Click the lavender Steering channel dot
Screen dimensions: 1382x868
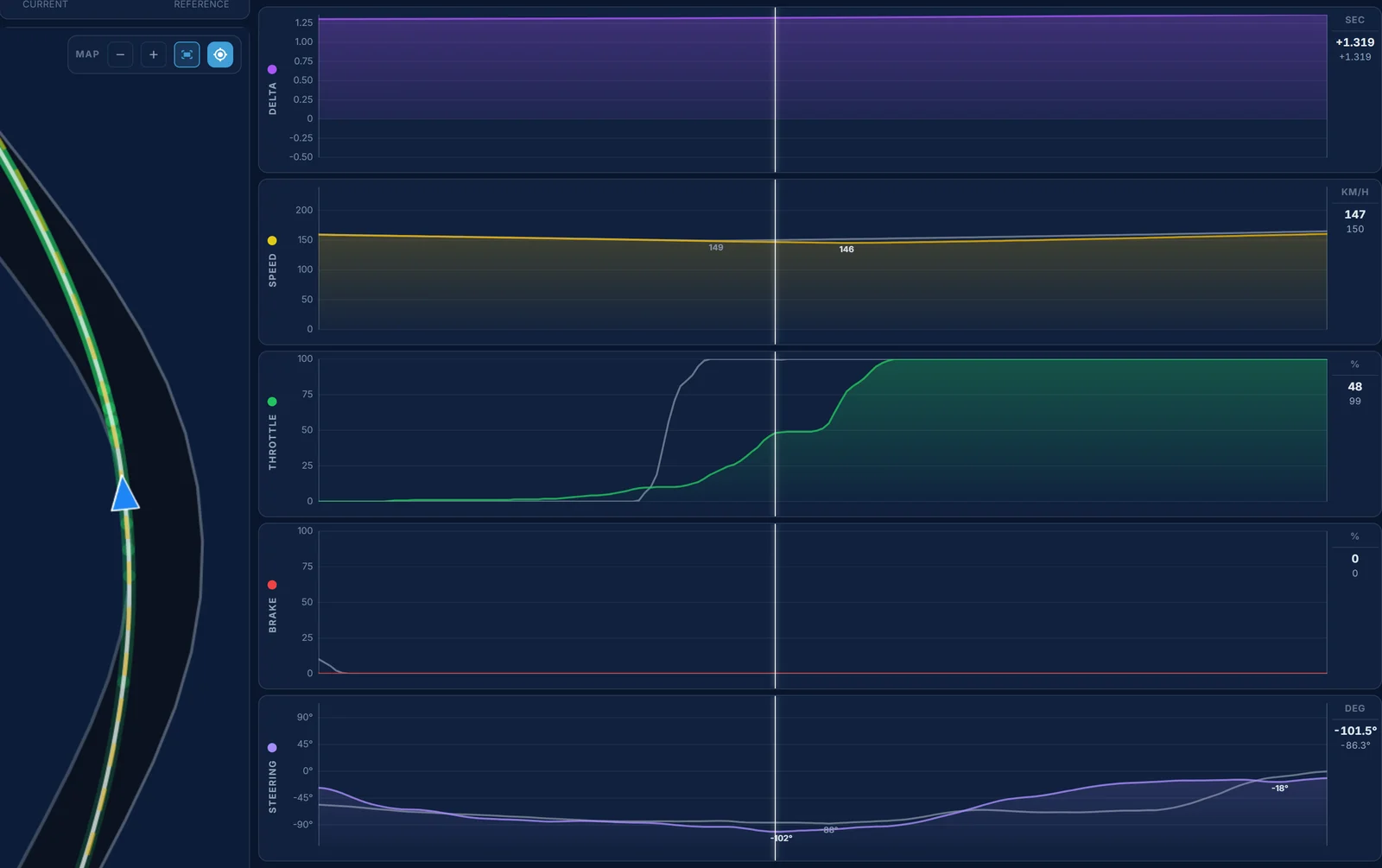272,748
